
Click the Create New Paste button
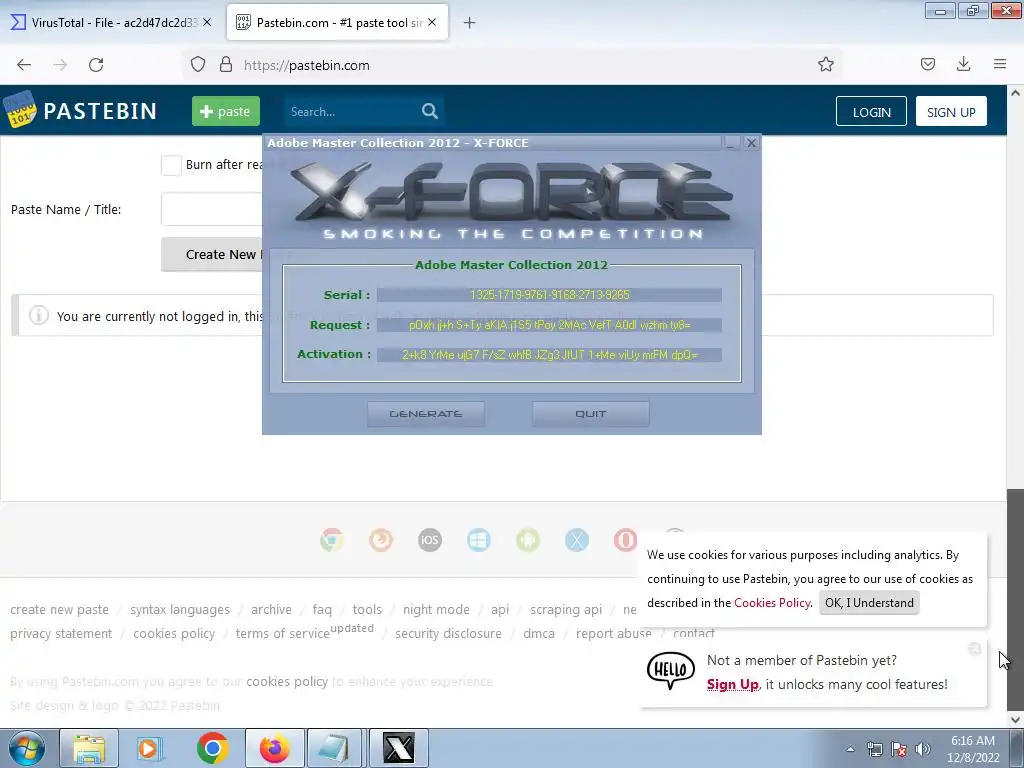[213, 255]
